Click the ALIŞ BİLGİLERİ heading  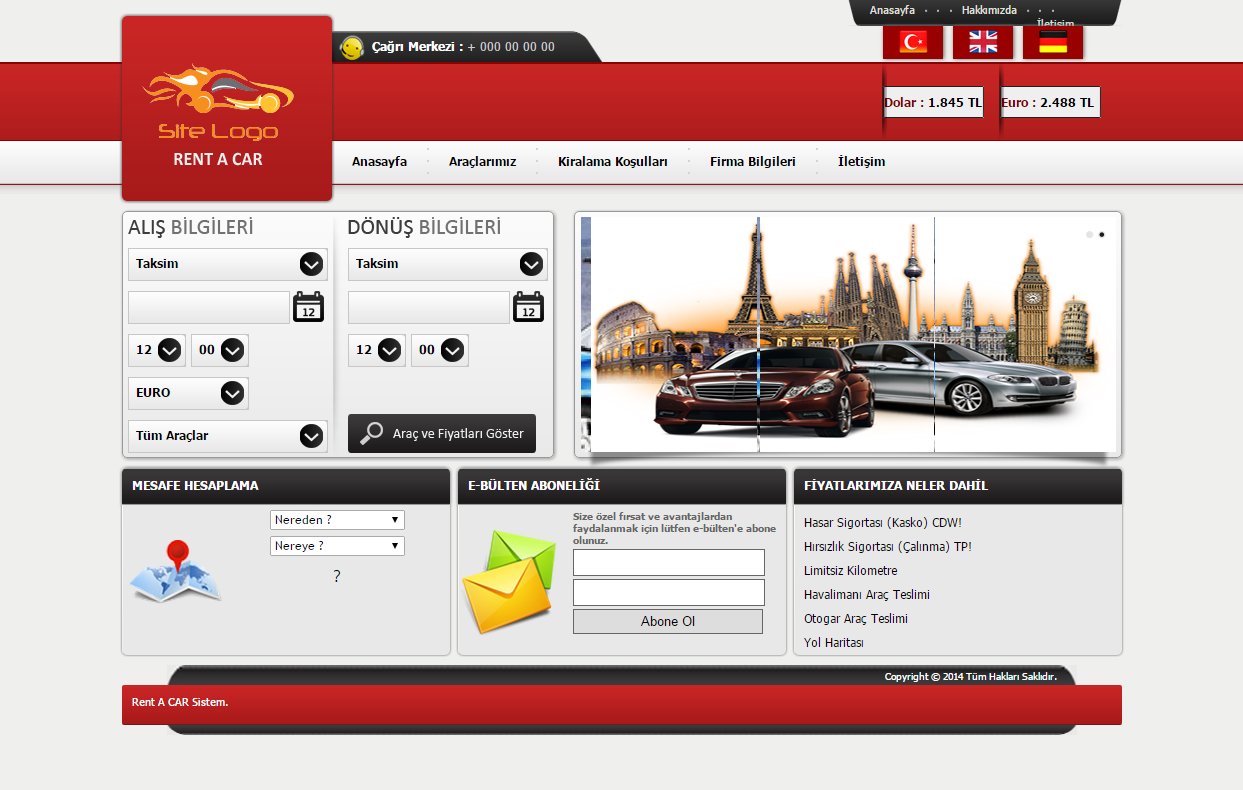point(191,227)
